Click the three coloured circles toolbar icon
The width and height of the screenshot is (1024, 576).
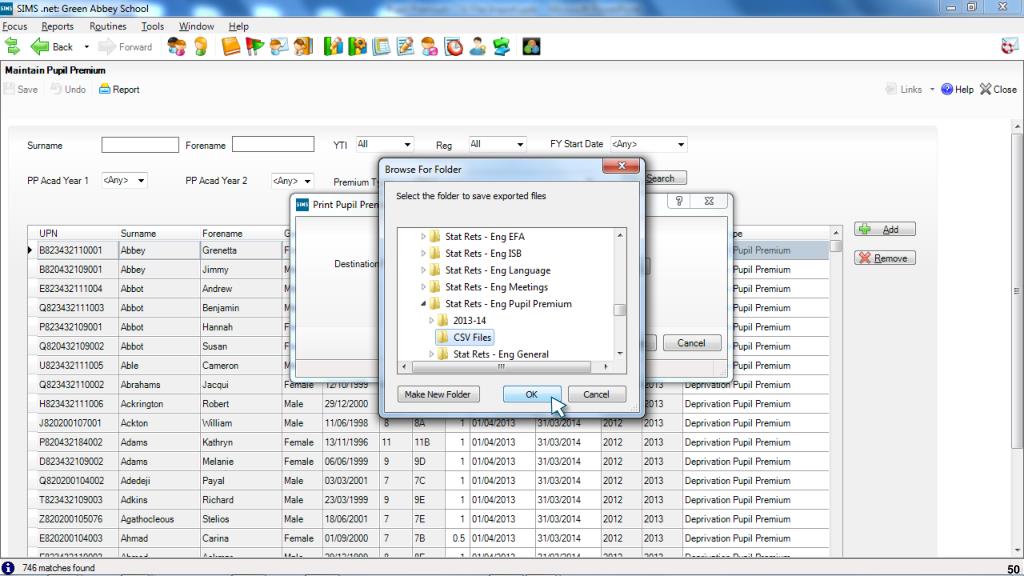click(531, 46)
